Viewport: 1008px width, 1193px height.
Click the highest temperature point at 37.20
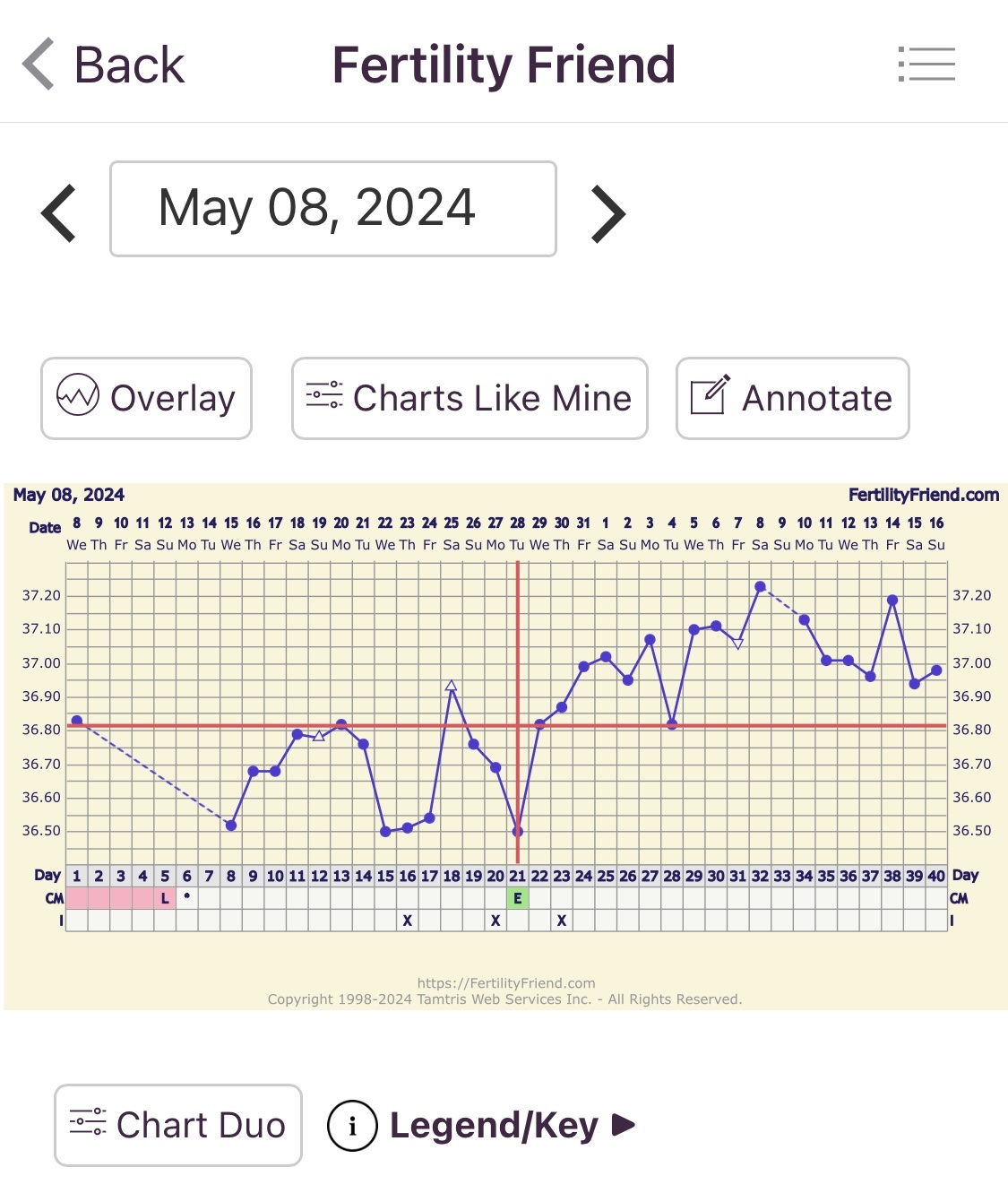(x=760, y=587)
